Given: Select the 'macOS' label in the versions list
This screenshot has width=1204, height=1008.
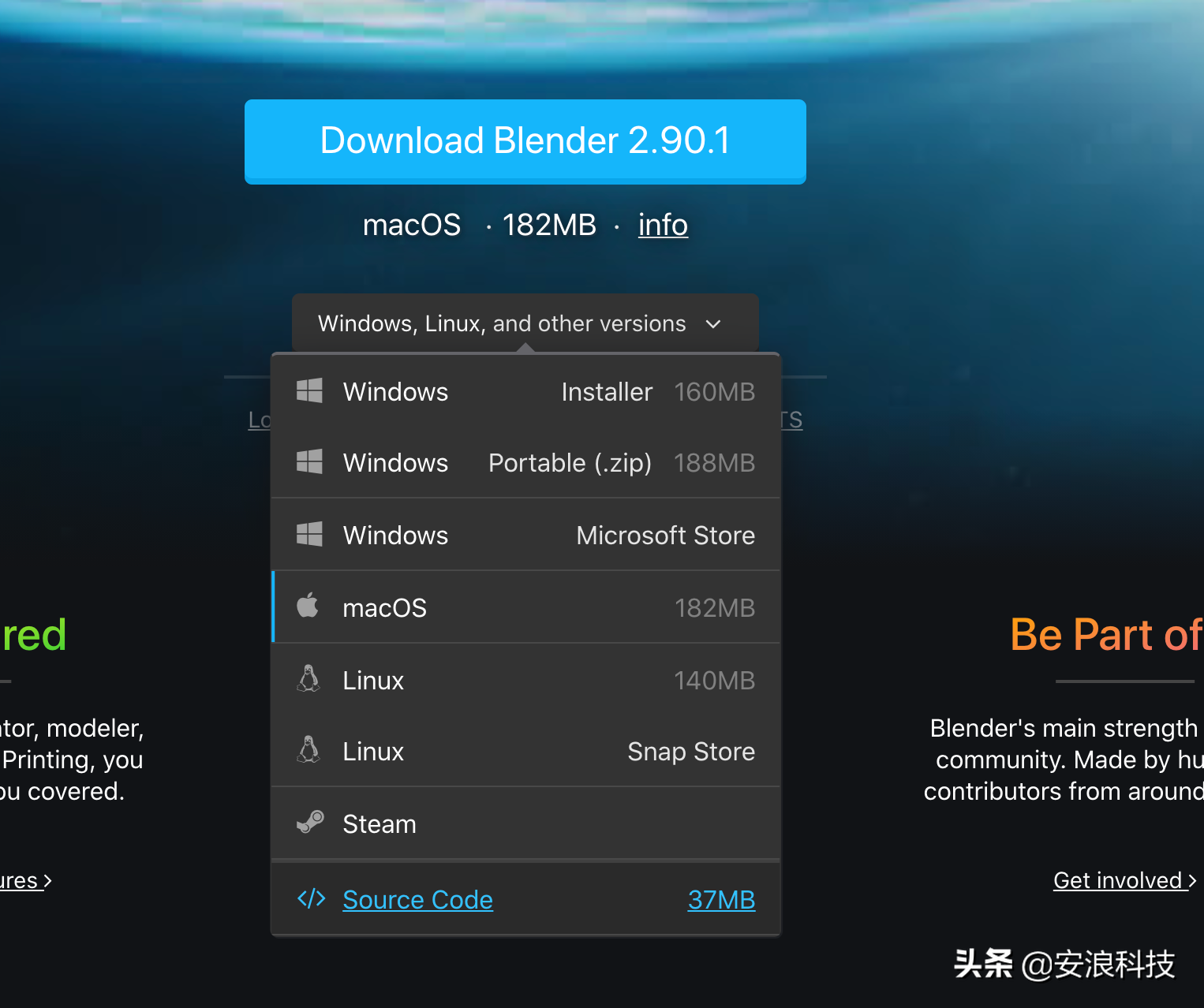Looking at the screenshot, I should pos(384,608).
